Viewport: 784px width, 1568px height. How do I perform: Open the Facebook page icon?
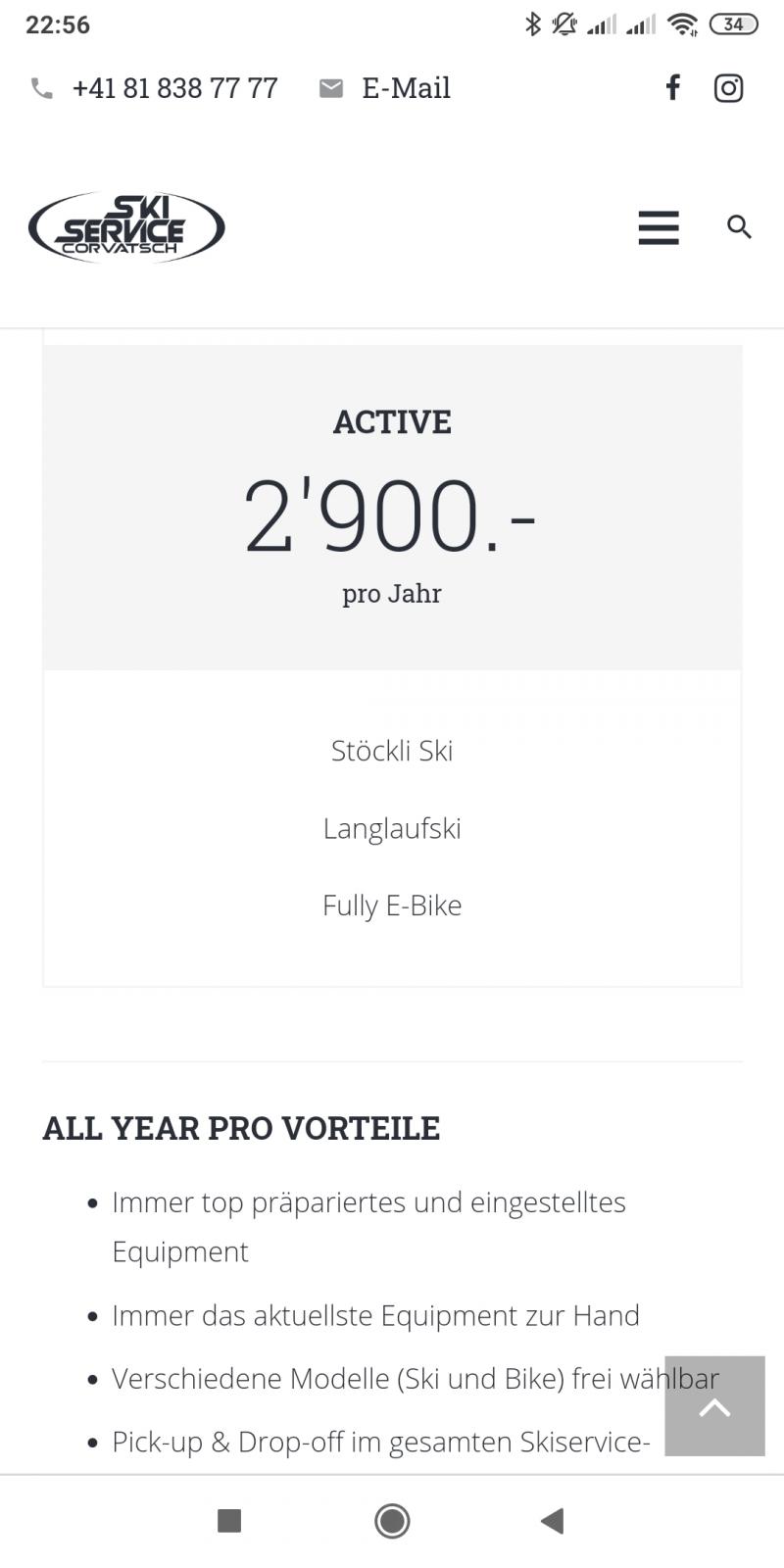point(672,88)
